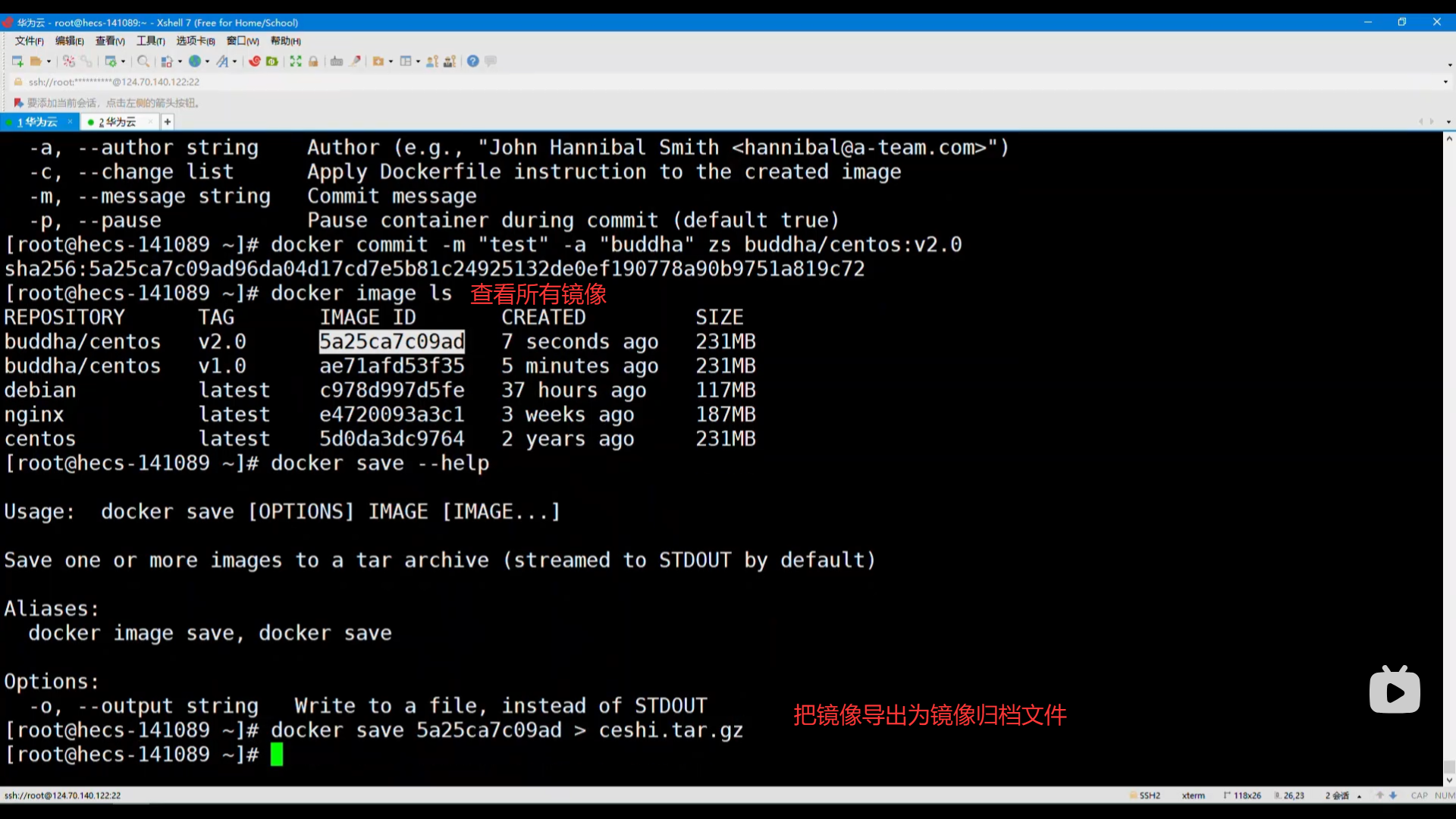Click the terminal vertical scrollbar down arrow
The height and width of the screenshot is (819, 1456).
[1448, 780]
